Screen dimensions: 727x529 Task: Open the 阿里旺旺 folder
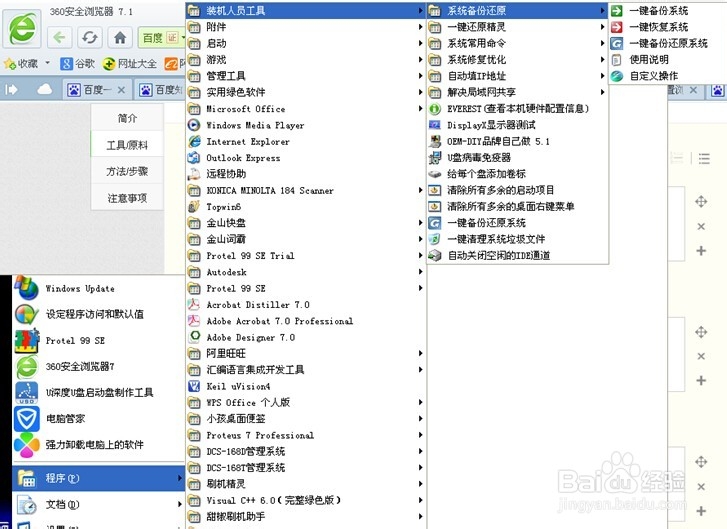tap(306, 353)
